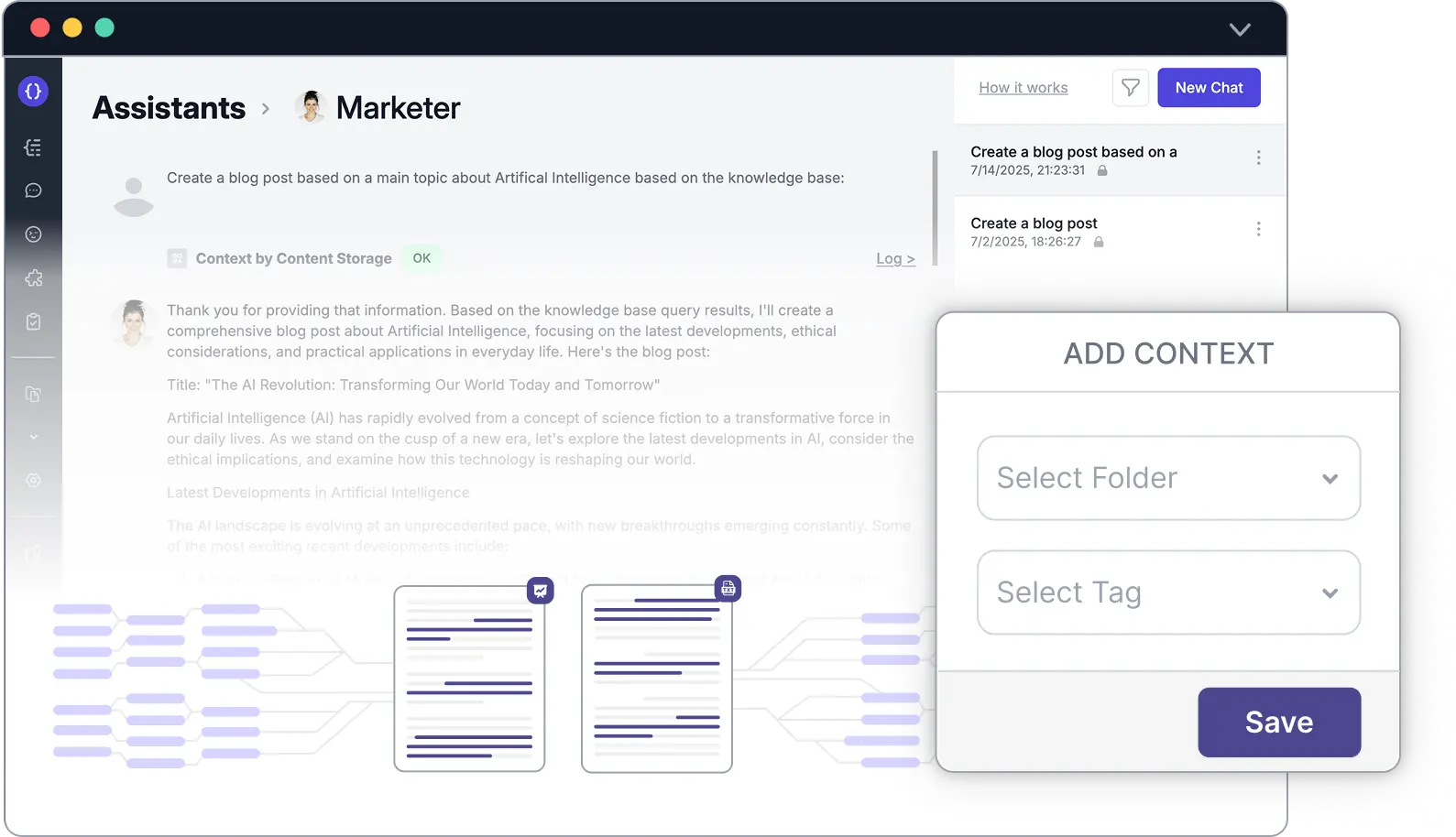Click the curly braces logo icon
The width and height of the screenshot is (1456, 837).
34,91
